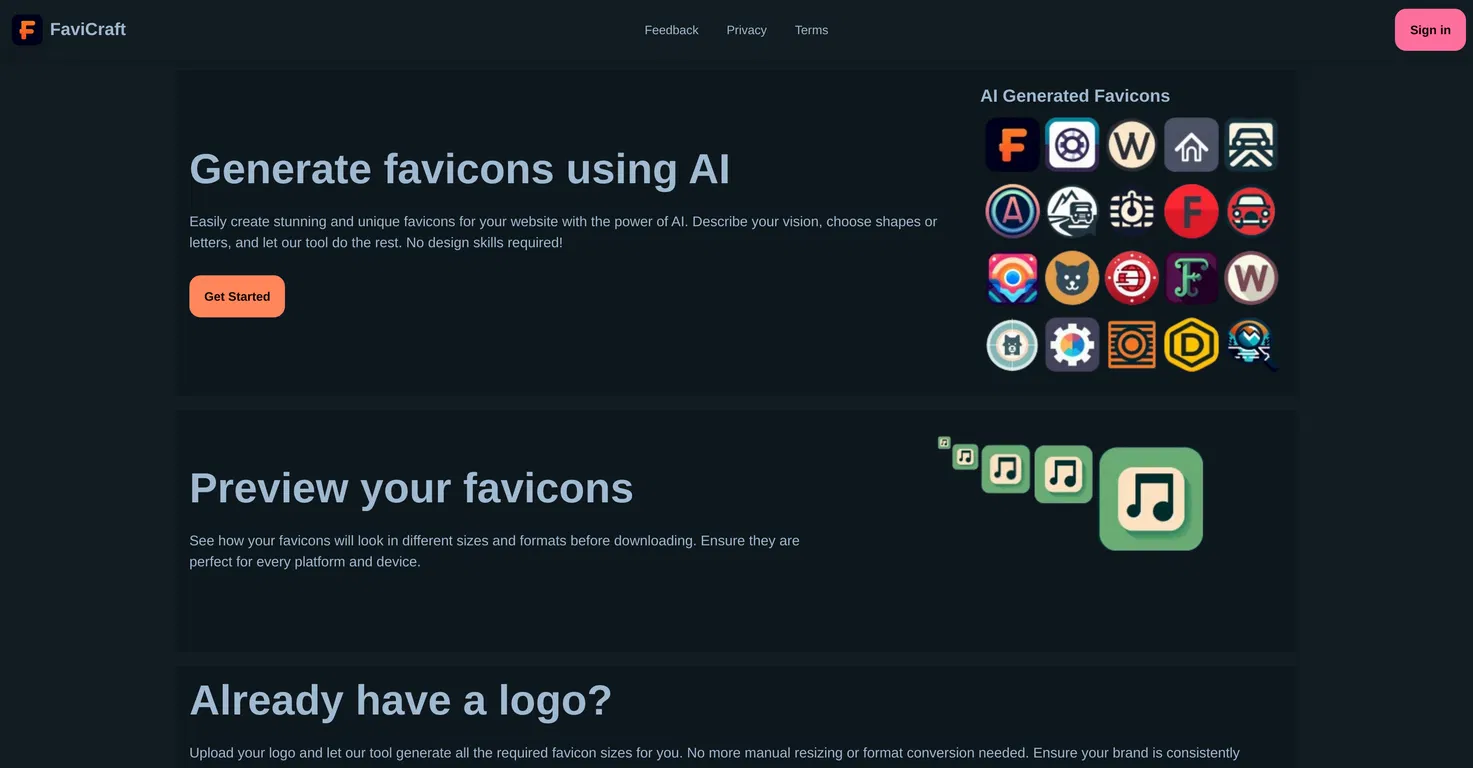
Task: Click the paragraph starting 'See how your favicons'
Action: coord(494,551)
